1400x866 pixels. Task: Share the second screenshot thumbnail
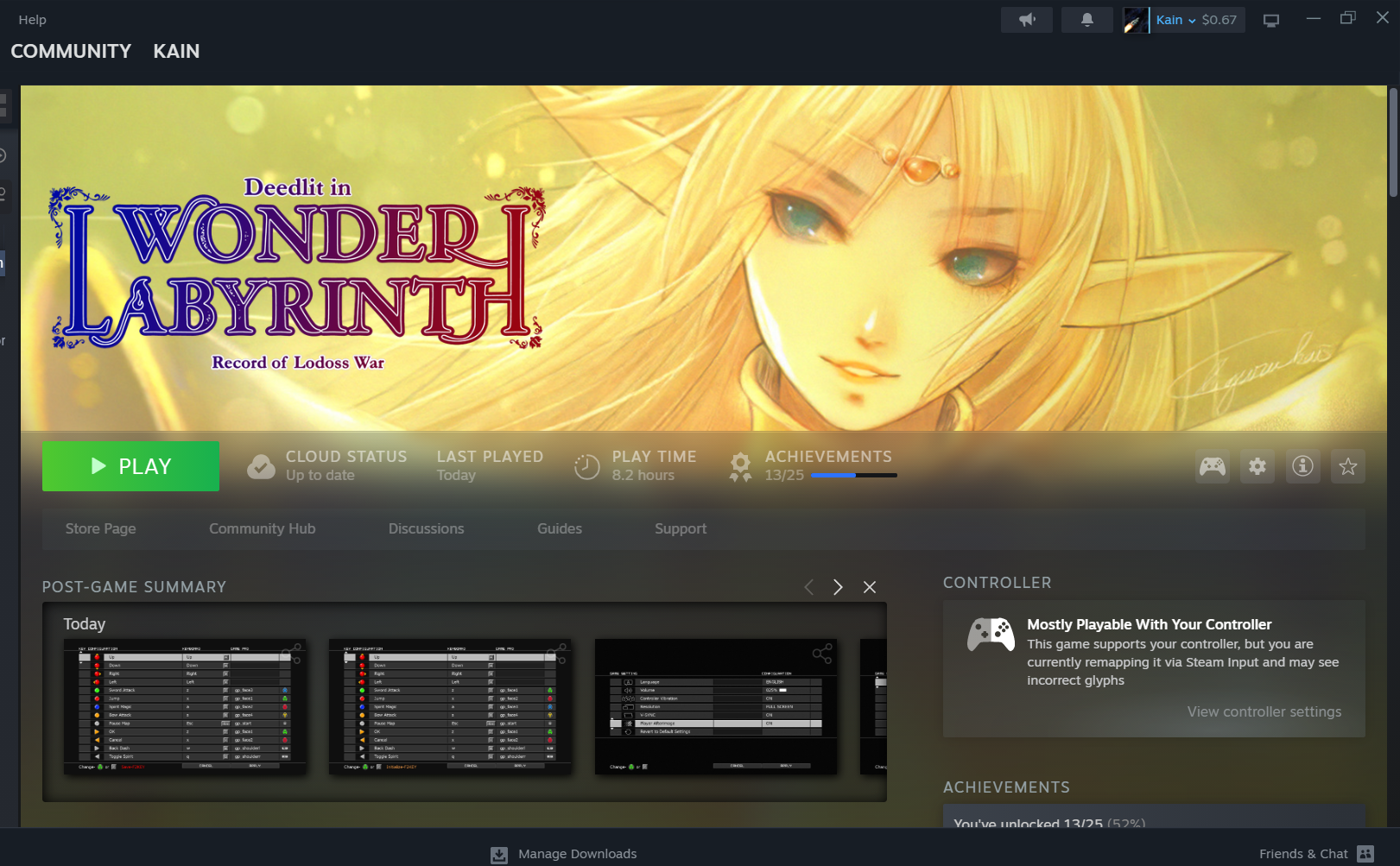[557, 653]
